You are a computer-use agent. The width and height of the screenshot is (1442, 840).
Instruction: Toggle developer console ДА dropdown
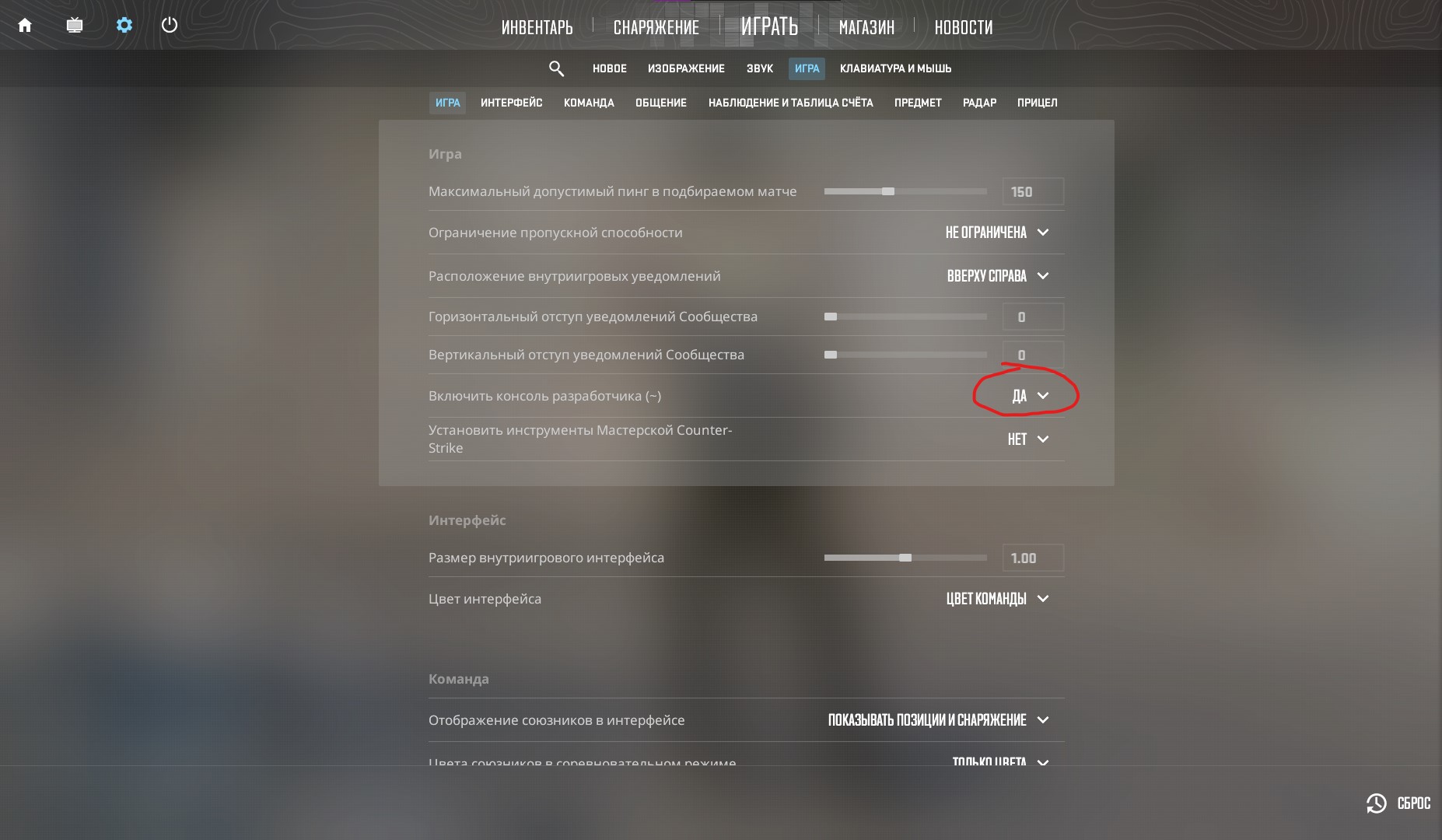[1030, 396]
